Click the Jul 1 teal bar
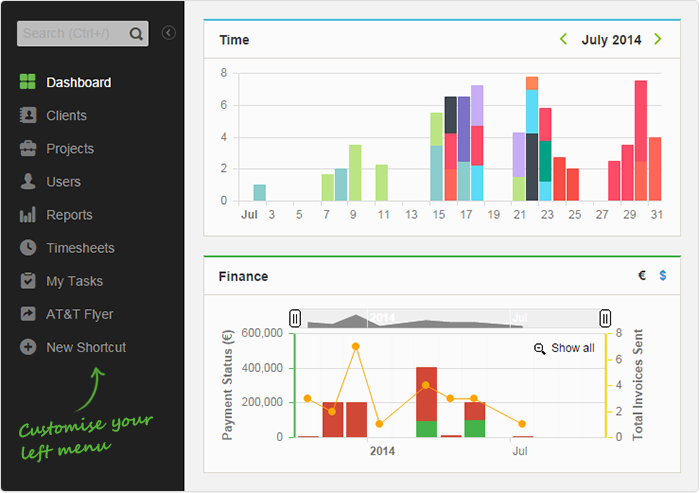The height and width of the screenshot is (493, 700). click(259, 192)
